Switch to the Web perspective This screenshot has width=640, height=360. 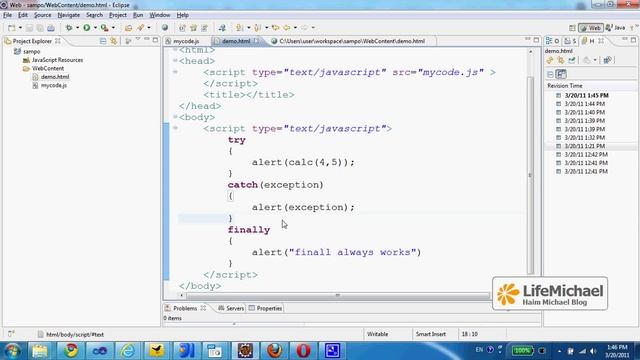tap(590, 28)
